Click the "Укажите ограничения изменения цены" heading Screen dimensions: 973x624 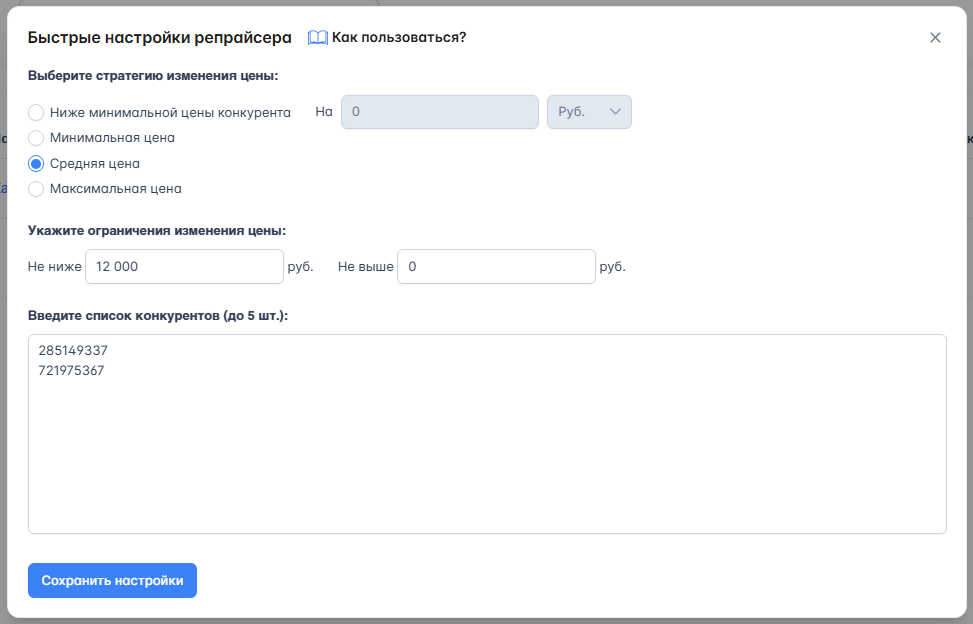(157, 230)
